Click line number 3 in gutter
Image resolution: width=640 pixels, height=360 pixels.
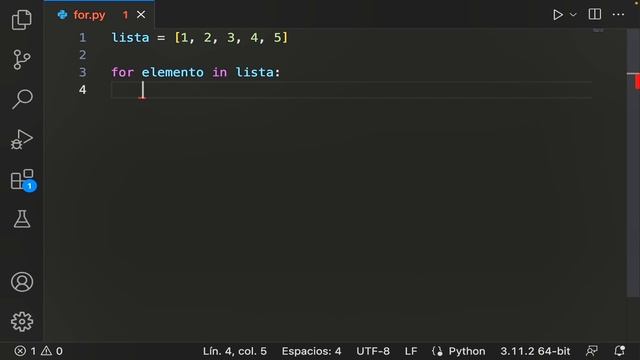click(x=83, y=72)
